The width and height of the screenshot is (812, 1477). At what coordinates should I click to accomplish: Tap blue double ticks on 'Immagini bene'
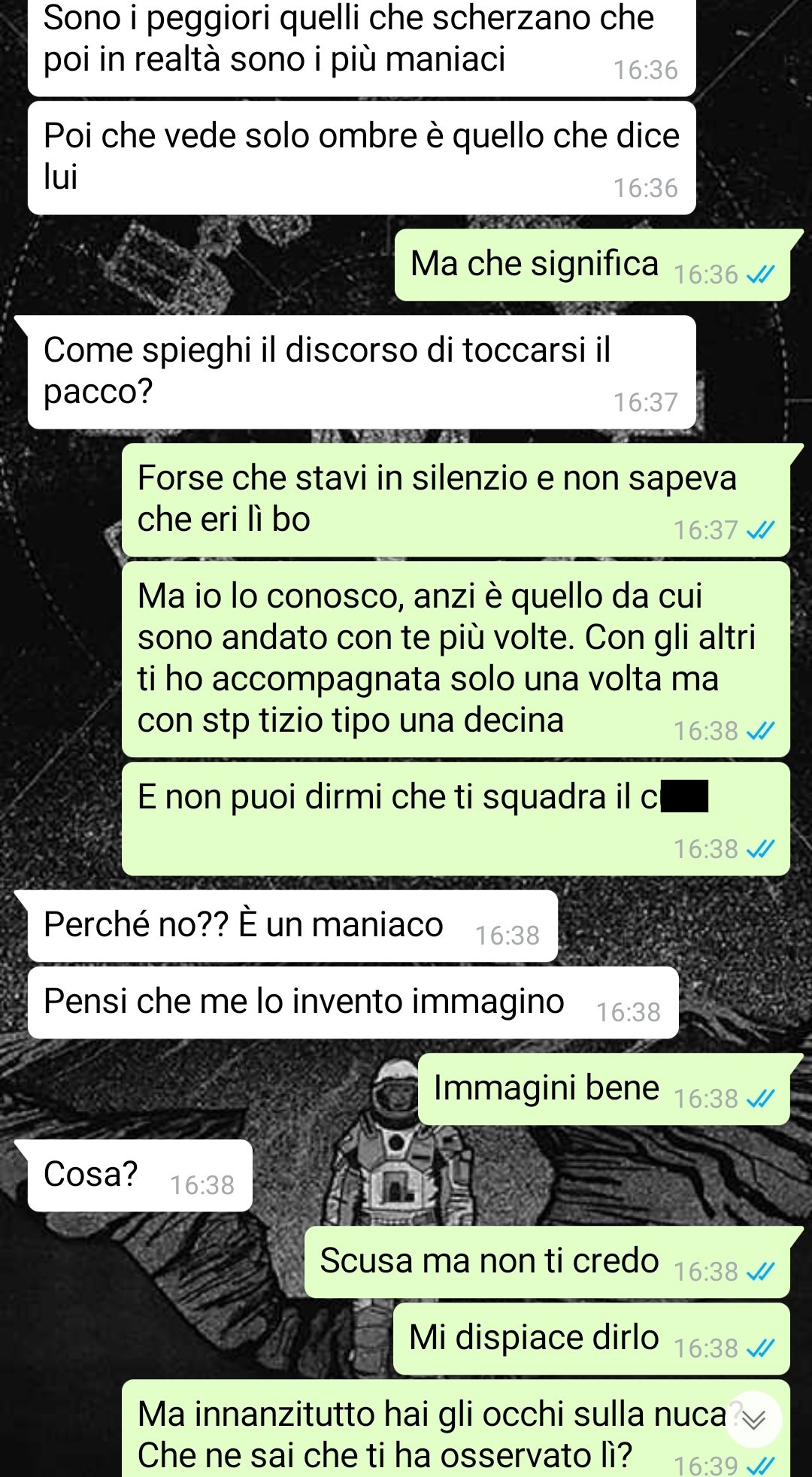point(760,1099)
